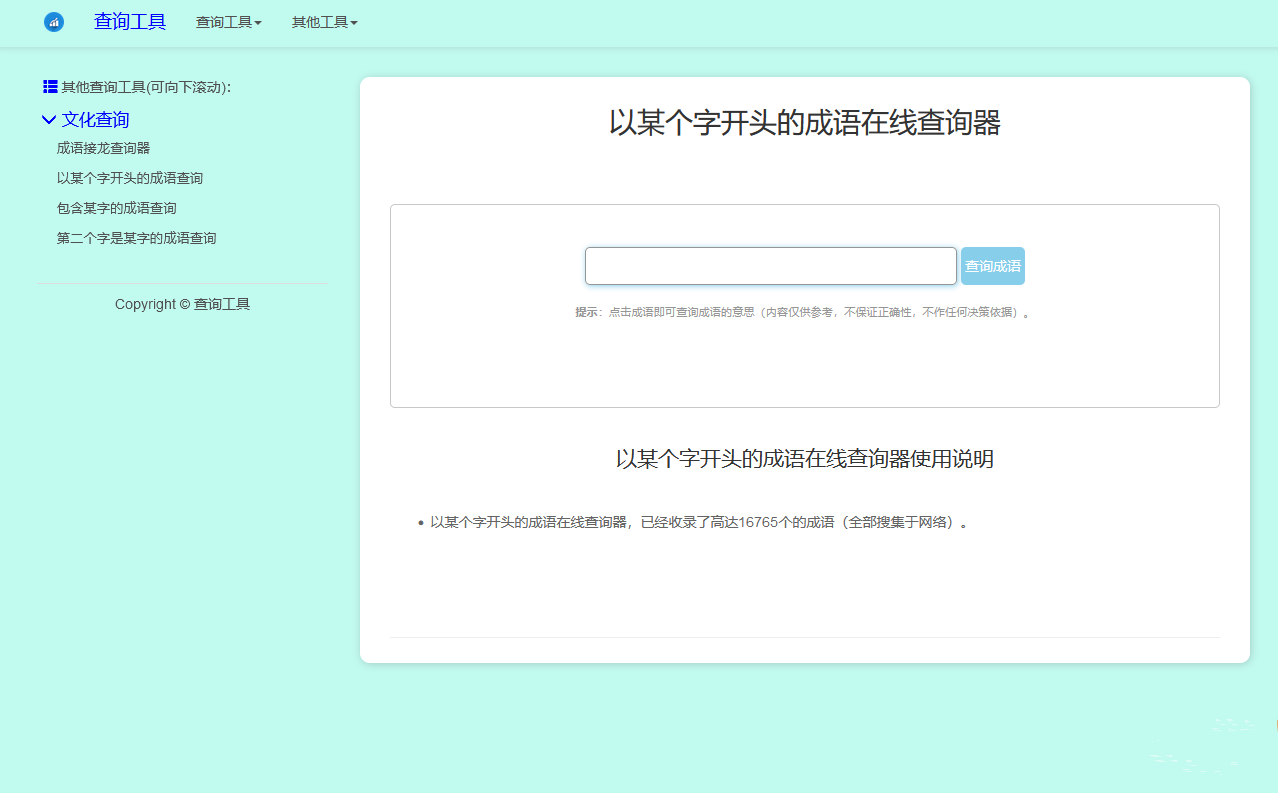Open 包含某字的成语查询 link

tap(117, 208)
